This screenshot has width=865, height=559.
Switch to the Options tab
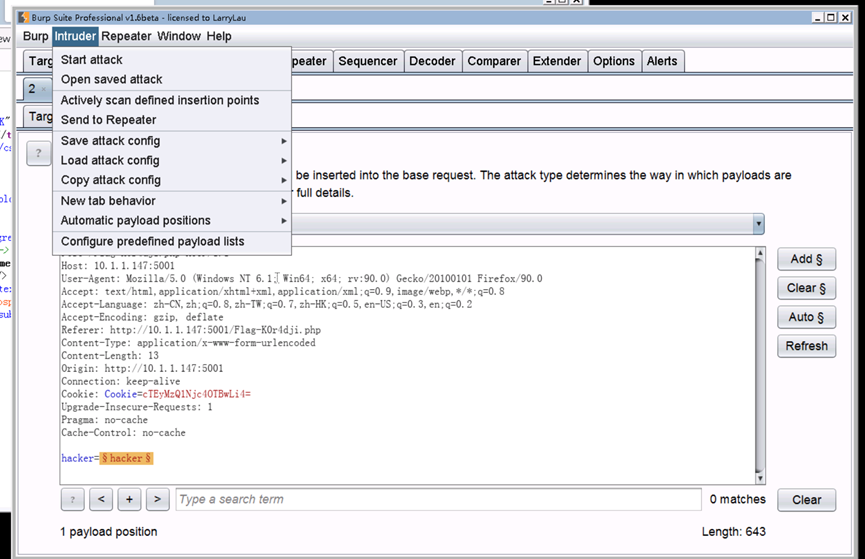(614, 61)
